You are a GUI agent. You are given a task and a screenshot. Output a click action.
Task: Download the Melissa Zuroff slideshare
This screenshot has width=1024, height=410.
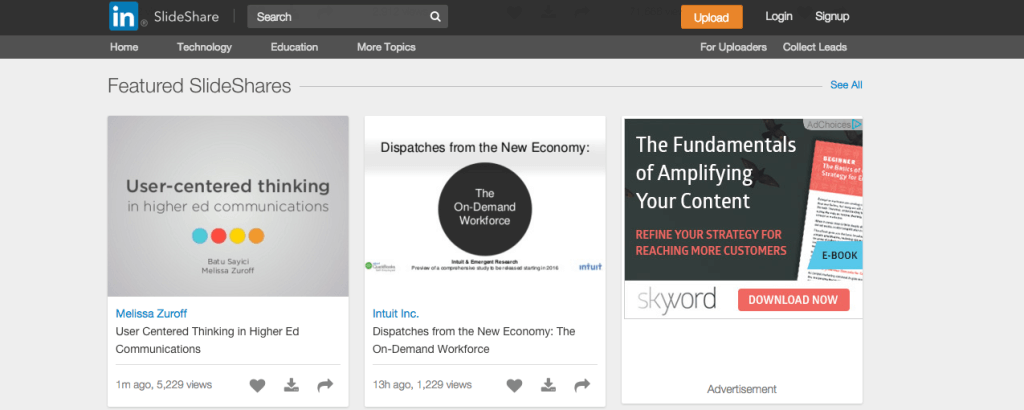[291, 385]
